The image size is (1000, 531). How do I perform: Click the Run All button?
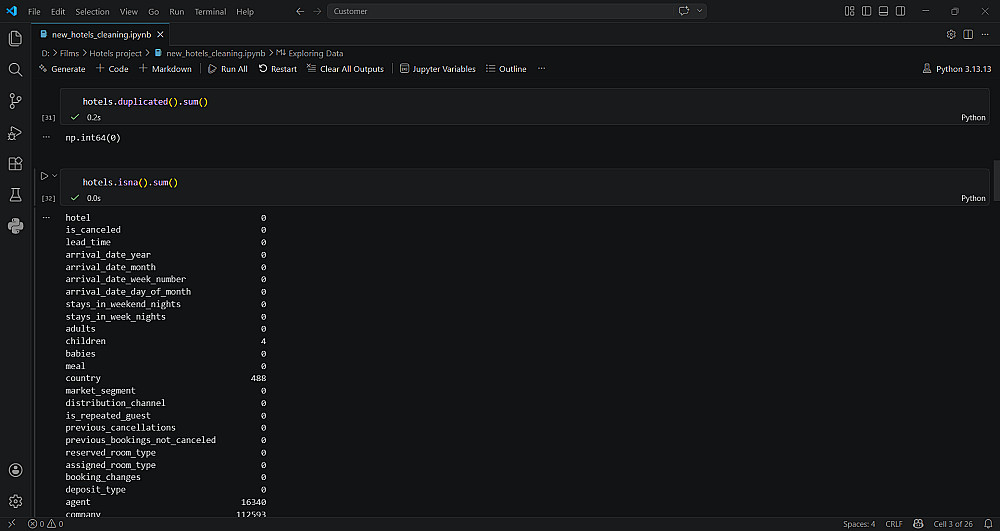coord(228,69)
